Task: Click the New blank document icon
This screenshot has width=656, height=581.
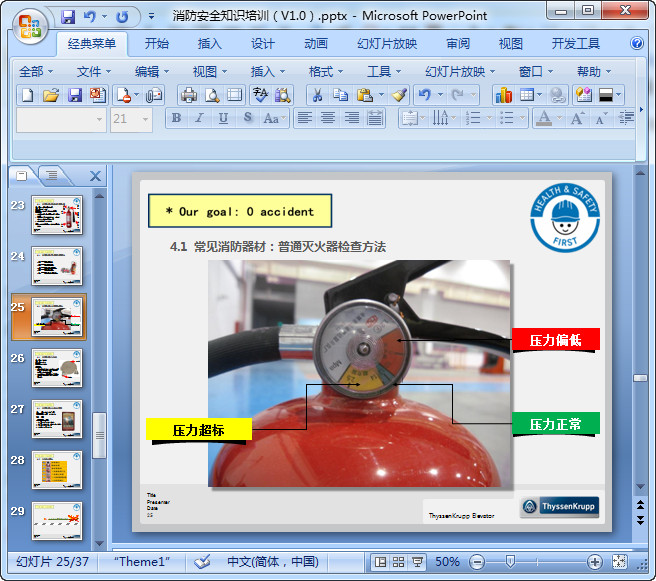Action: [28, 95]
